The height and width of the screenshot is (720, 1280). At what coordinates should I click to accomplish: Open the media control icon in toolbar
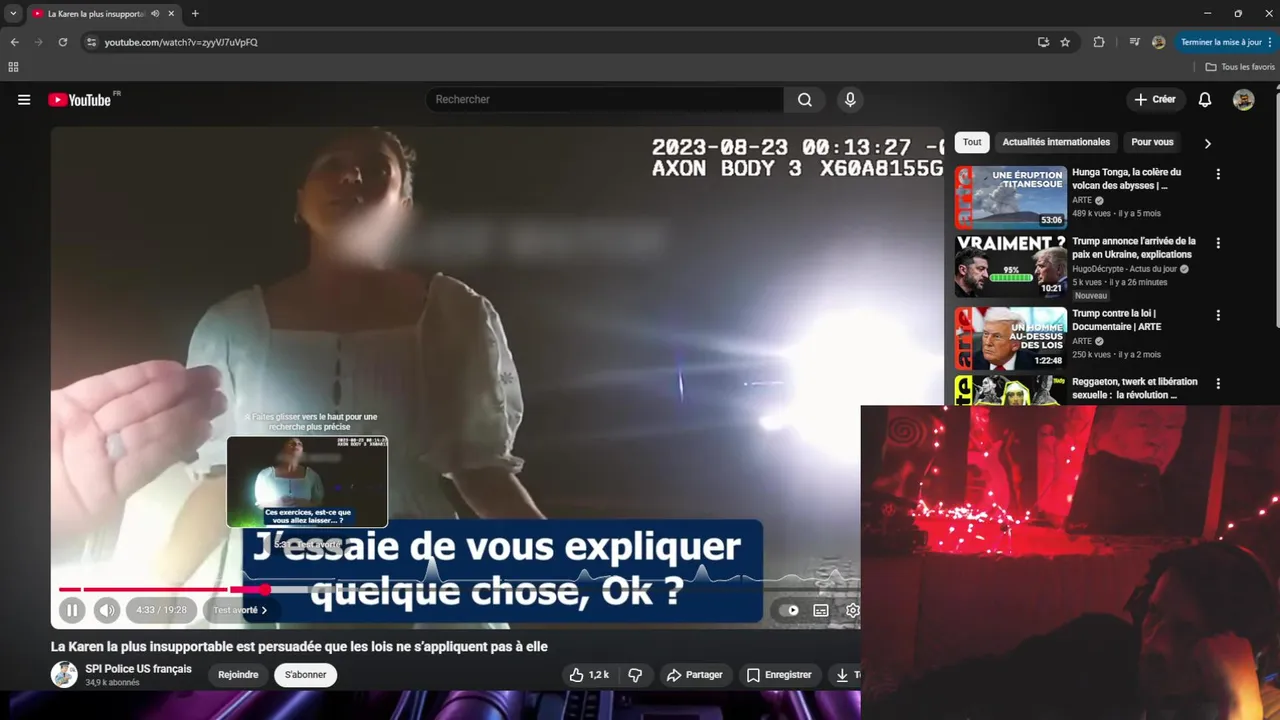tap(1134, 42)
